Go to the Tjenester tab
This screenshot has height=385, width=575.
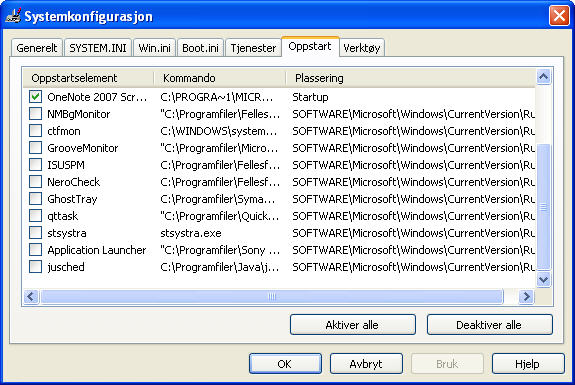pyautogui.click(x=253, y=48)
